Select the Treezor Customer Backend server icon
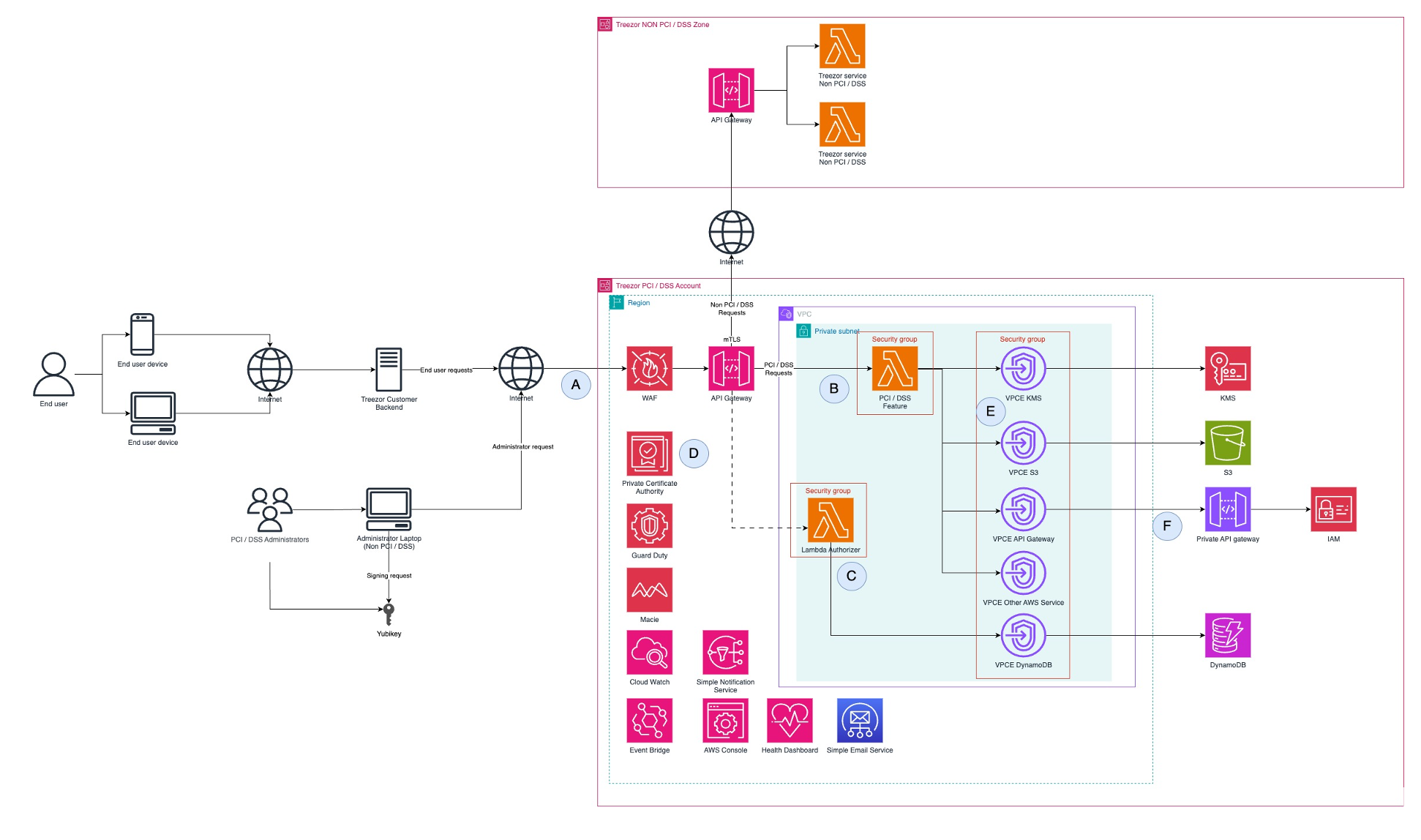 tap(389, 370)
